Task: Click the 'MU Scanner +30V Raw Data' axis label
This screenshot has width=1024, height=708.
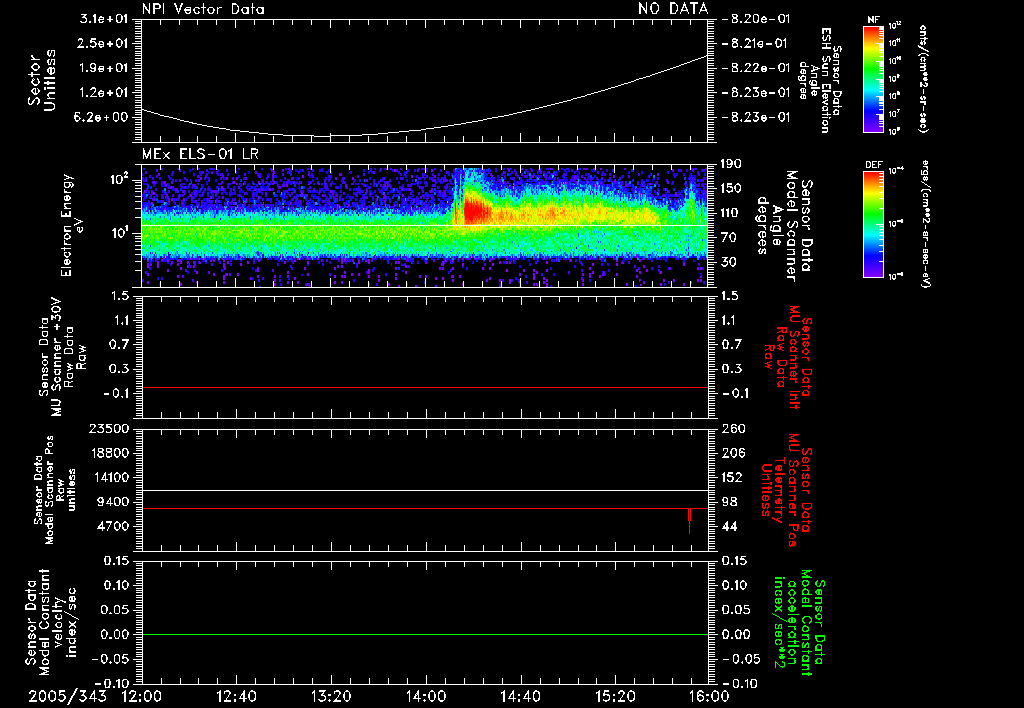Action: point(63,357)
